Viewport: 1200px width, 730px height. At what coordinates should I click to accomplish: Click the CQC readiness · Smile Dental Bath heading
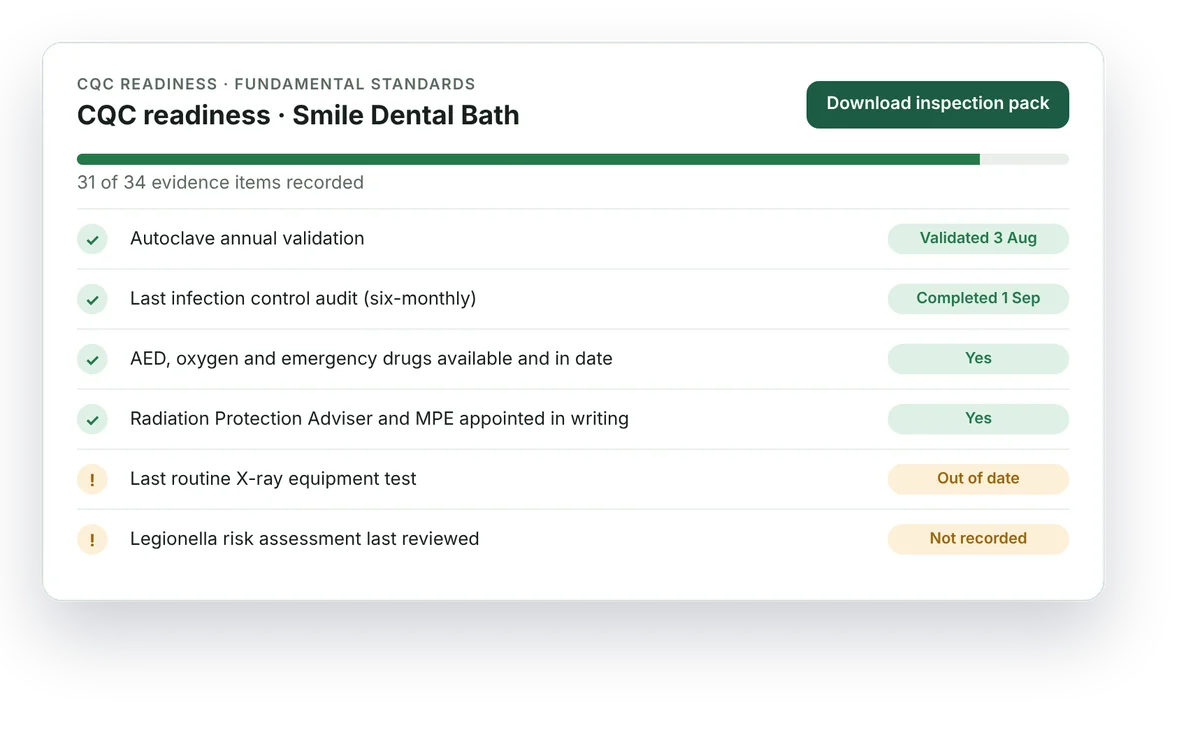pos(298,115)
